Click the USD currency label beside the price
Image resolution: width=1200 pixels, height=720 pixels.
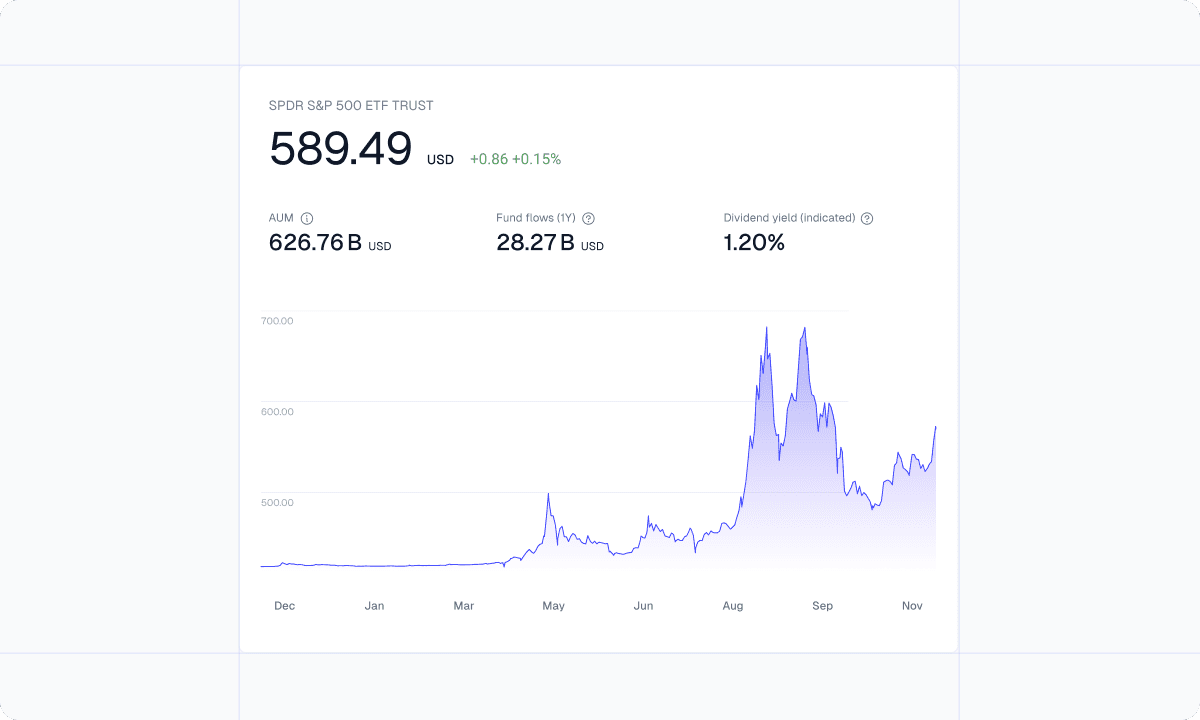pos(440,160)
